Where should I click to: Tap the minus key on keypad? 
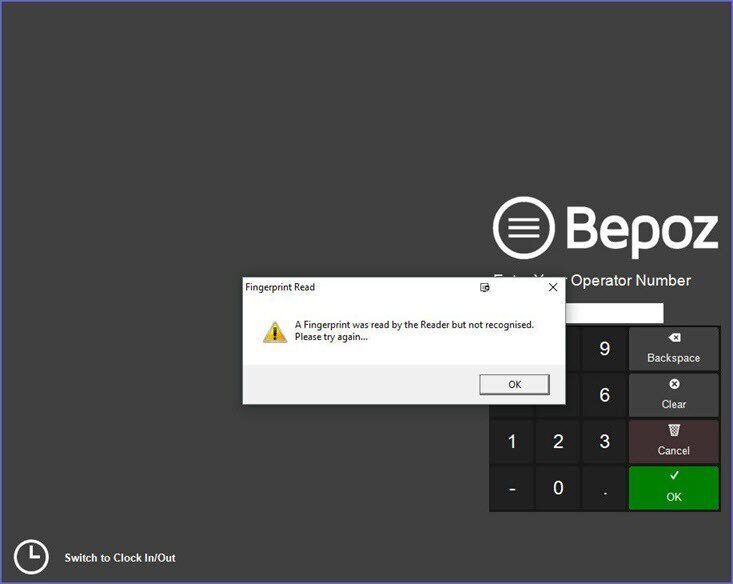[512, 488]
